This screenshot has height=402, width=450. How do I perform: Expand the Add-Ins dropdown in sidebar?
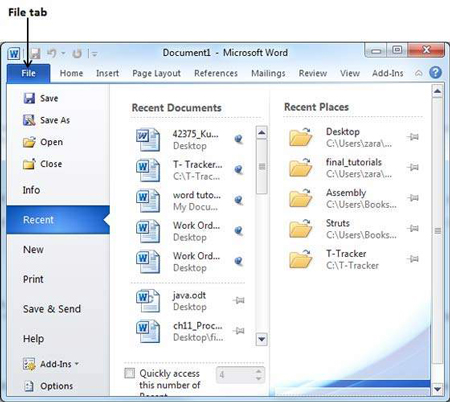click(x=77, y=364)
